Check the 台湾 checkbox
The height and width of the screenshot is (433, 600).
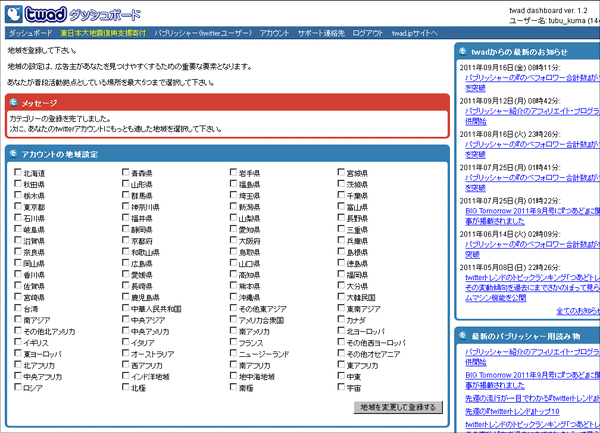tap(18, 308)
